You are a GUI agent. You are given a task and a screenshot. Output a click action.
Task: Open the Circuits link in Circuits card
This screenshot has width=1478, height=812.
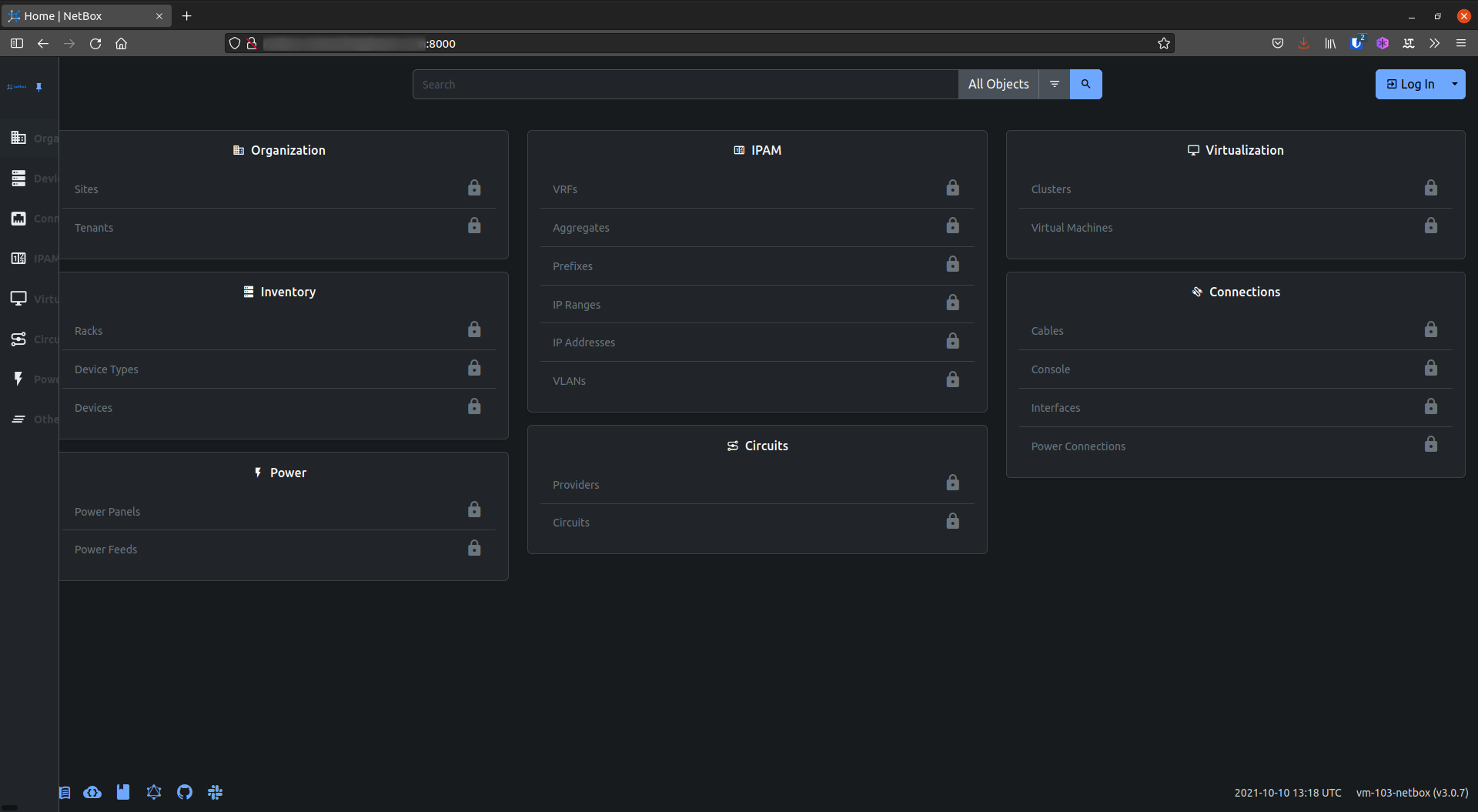(x=571, y=523)
